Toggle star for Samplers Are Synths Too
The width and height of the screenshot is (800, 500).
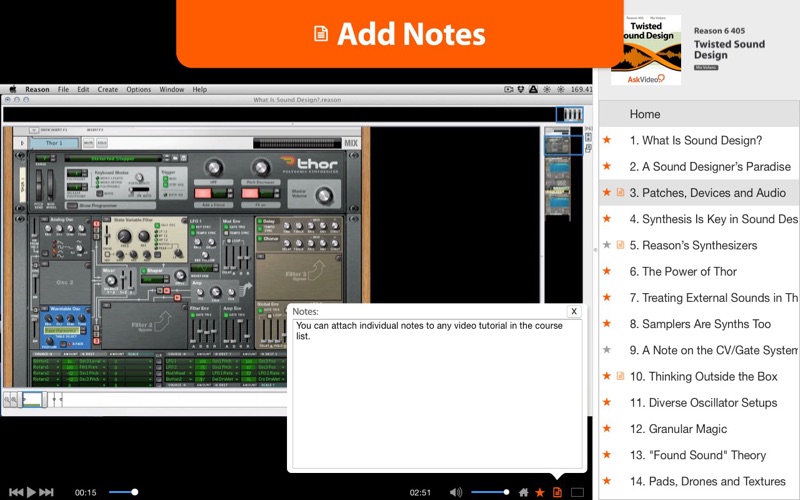(607, 323)
